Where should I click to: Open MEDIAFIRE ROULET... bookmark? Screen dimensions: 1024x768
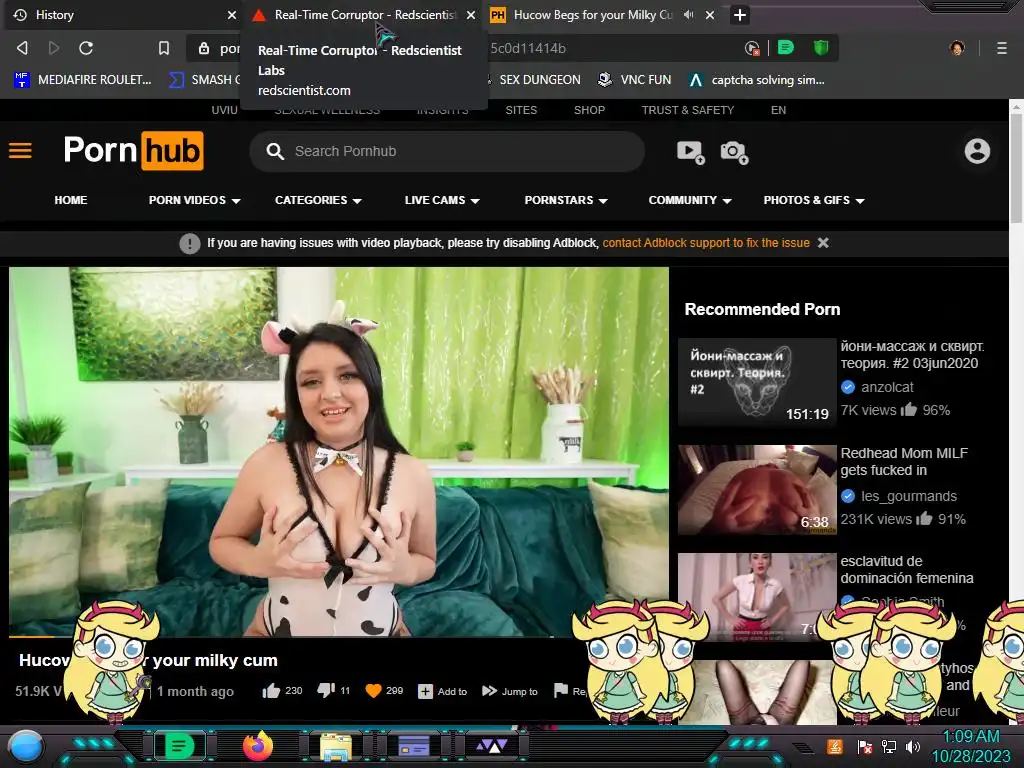coord(83,80)
